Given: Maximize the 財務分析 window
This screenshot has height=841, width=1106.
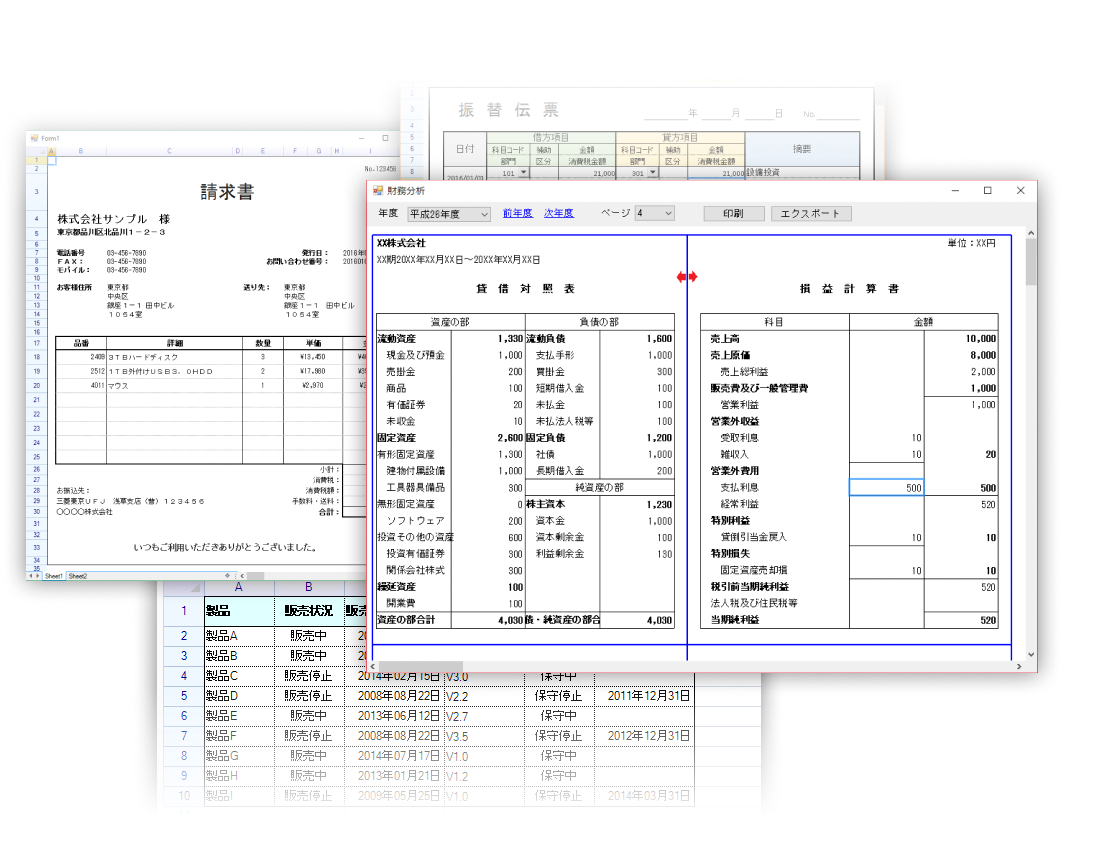Looking at the screenshot, I should pos(987,190).
